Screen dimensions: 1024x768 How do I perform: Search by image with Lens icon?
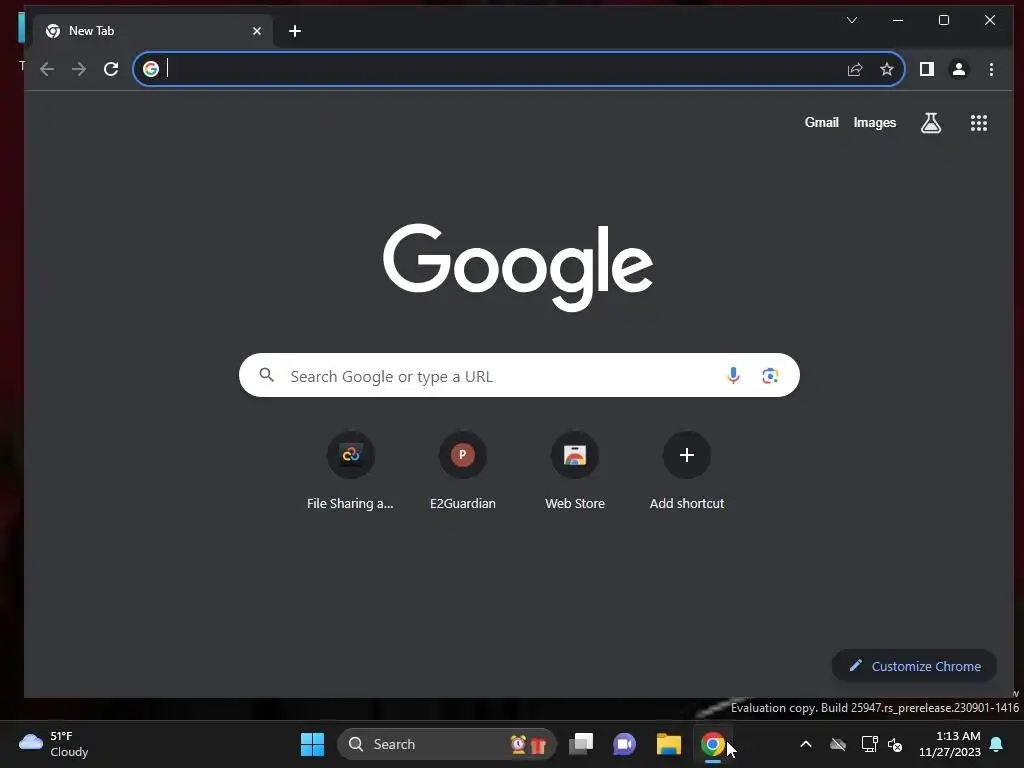[x=770, y=376]
